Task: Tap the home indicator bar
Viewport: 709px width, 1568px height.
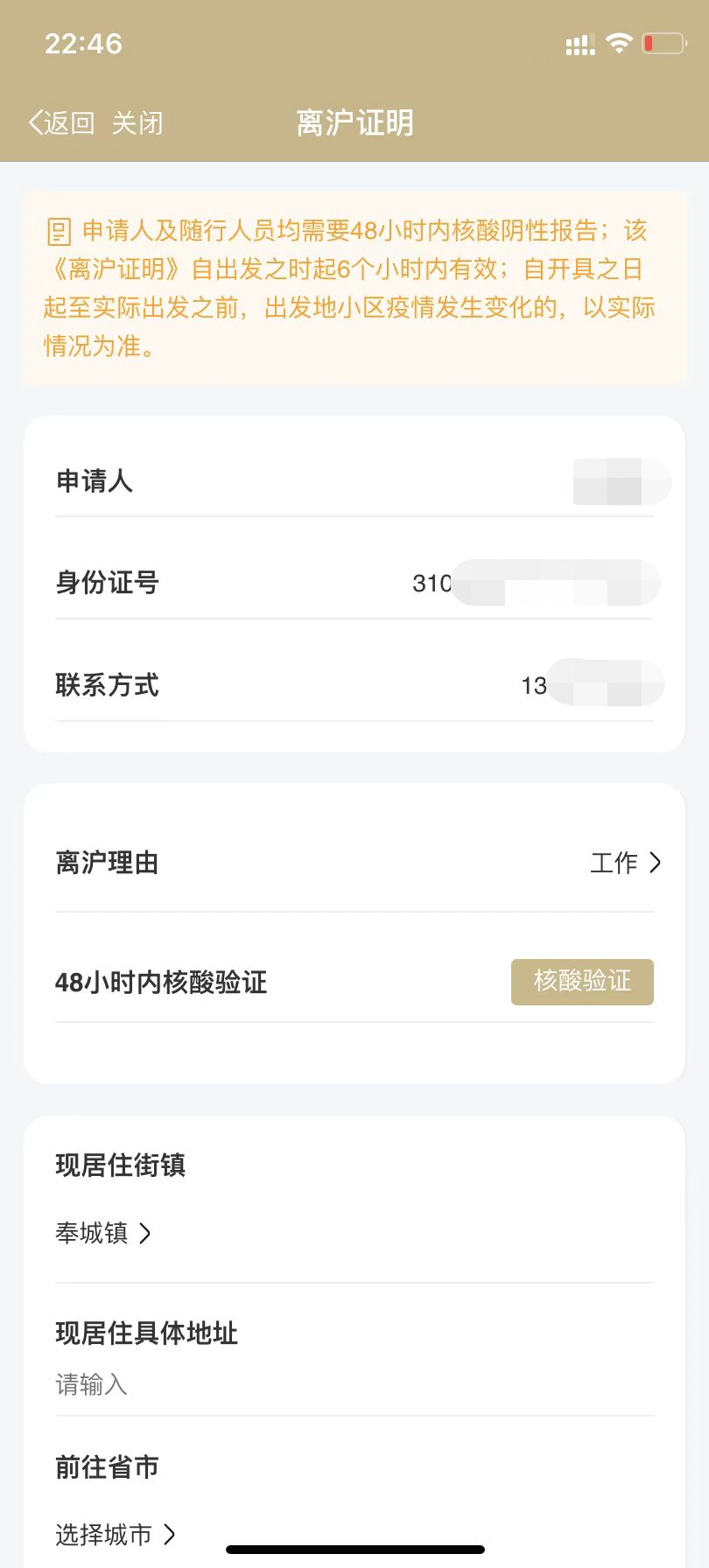Action: coord(355,1550)
